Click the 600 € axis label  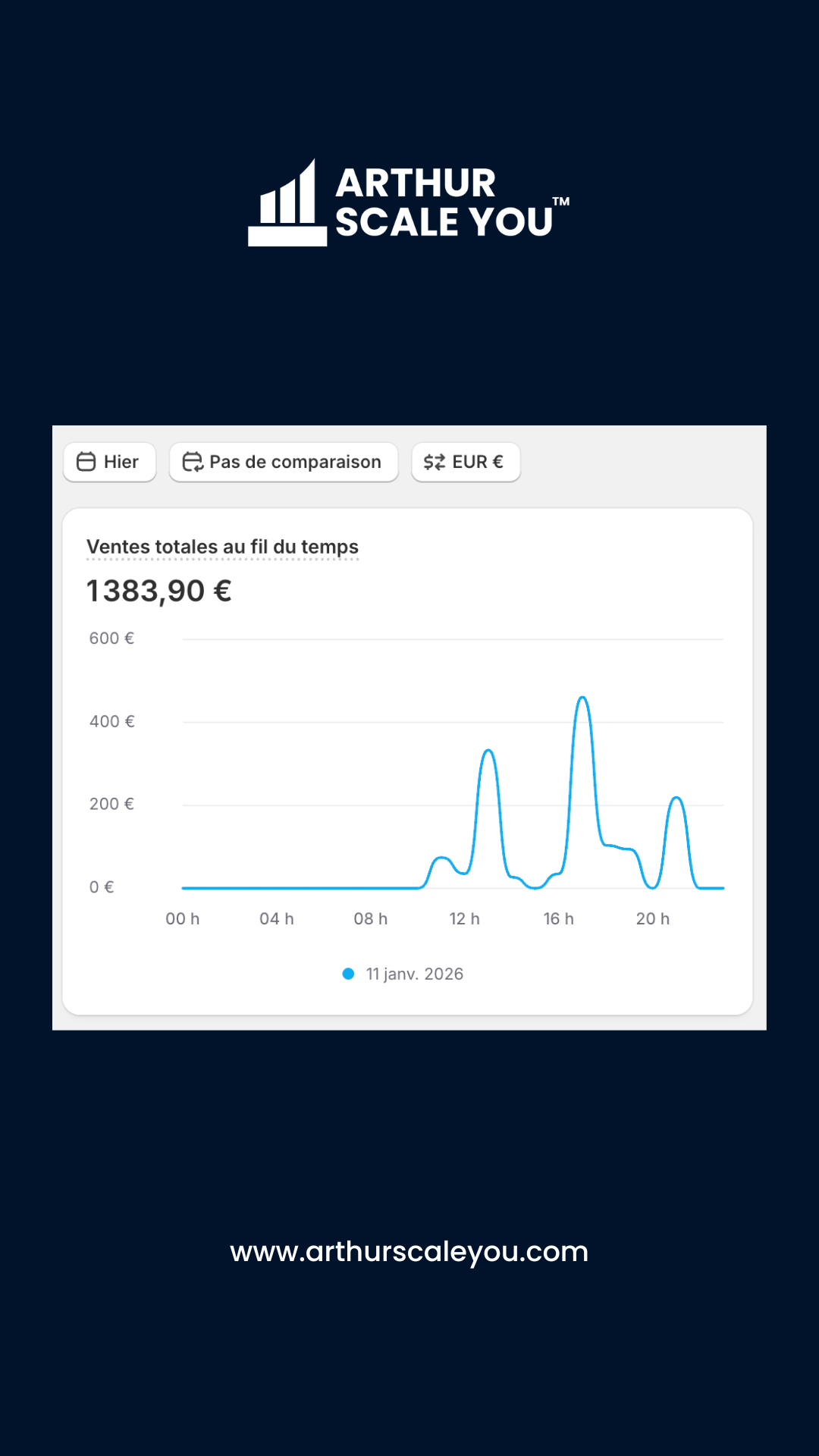pyautogui.click(x=111, y=639)
